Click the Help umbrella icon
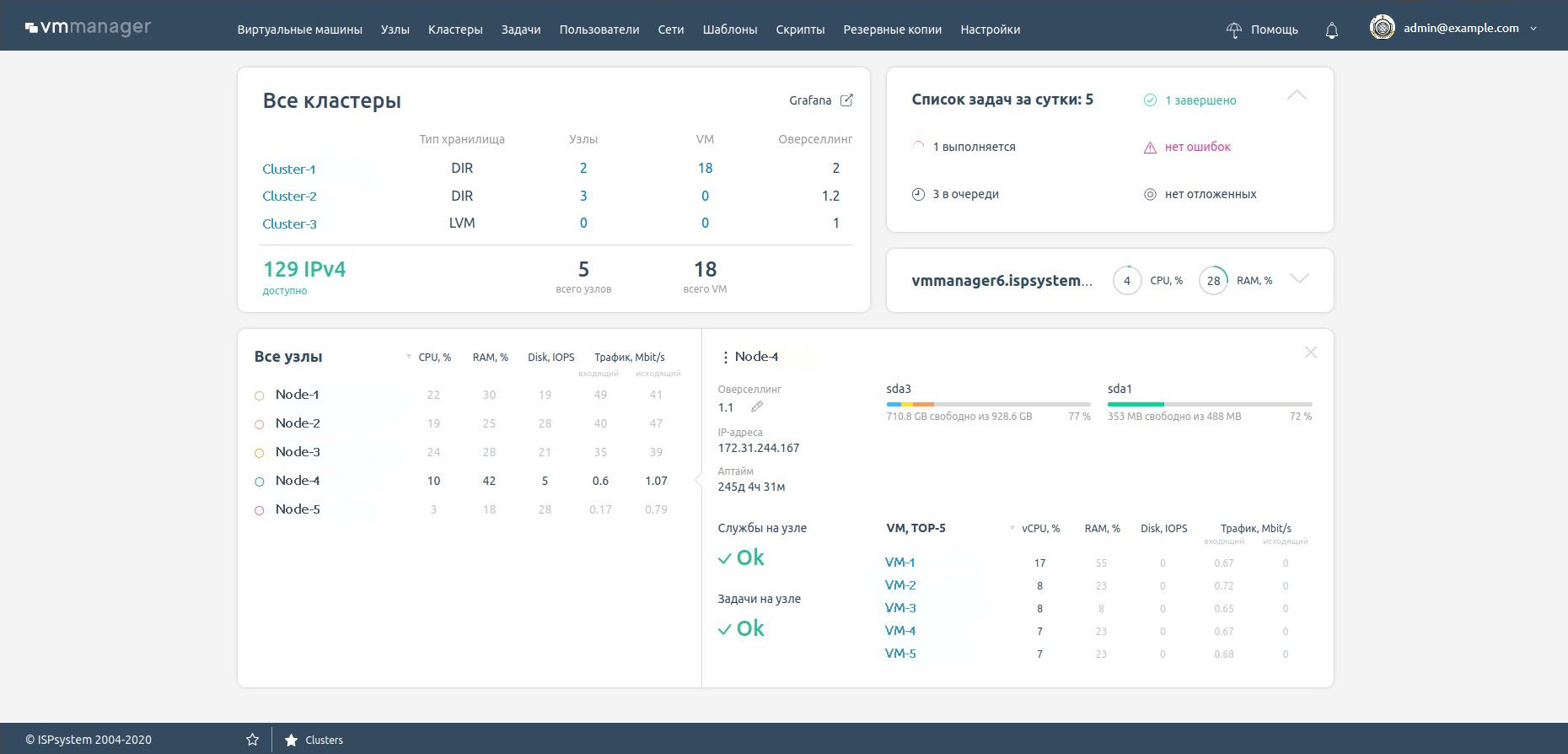Screen dimensions: 1568x754 (1234, 30)
